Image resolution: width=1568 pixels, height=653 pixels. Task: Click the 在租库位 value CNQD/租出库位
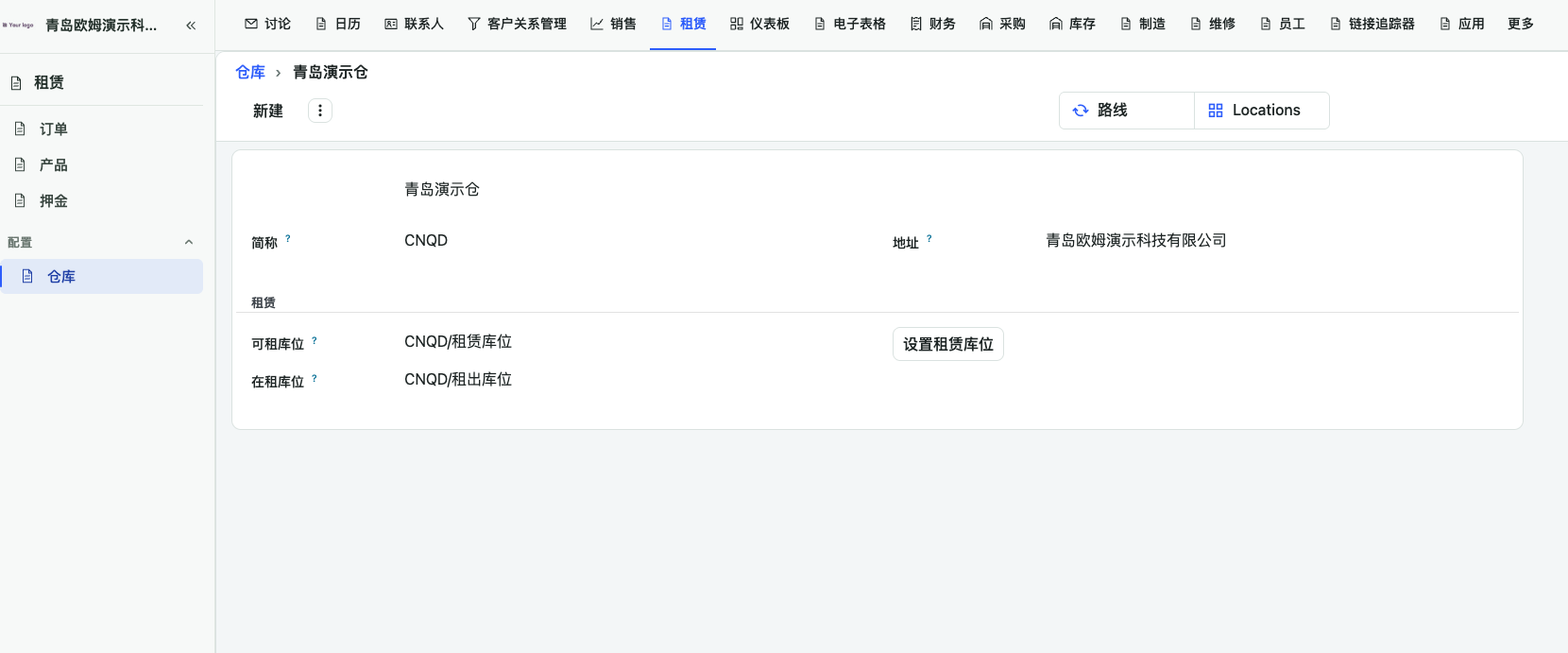(x=458, y=379)
